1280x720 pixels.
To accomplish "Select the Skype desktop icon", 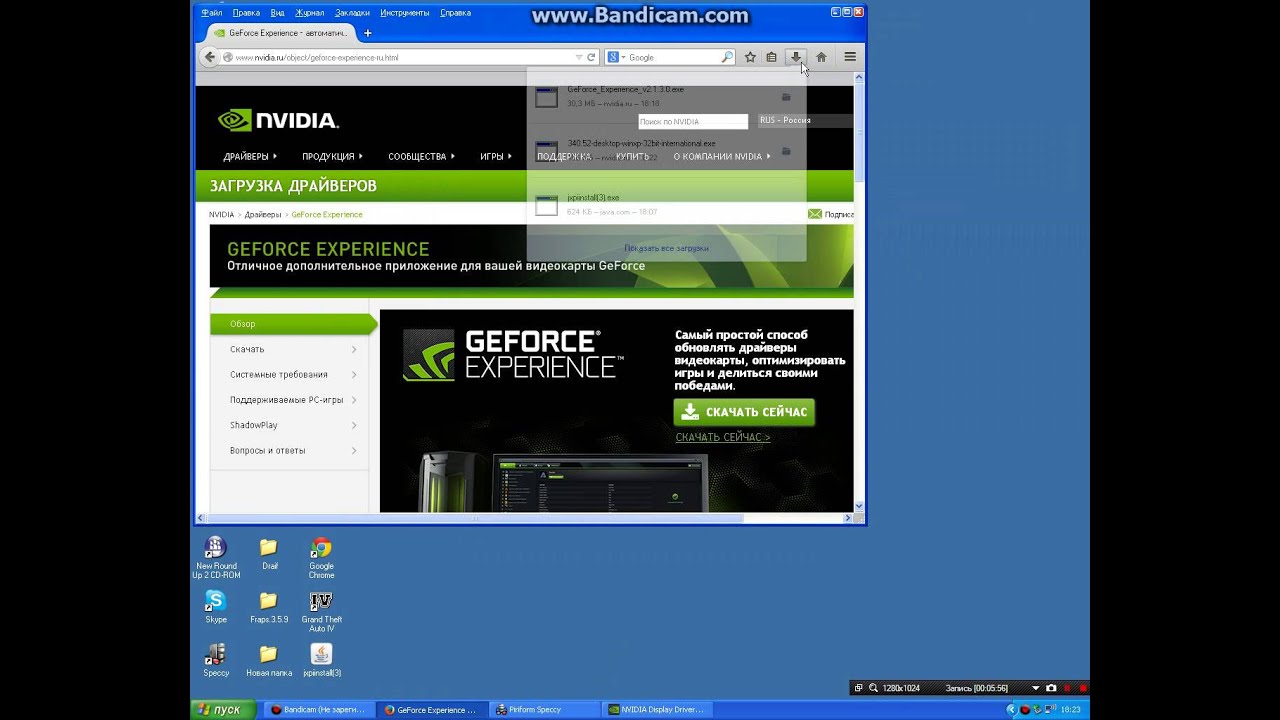I will 215,607.
